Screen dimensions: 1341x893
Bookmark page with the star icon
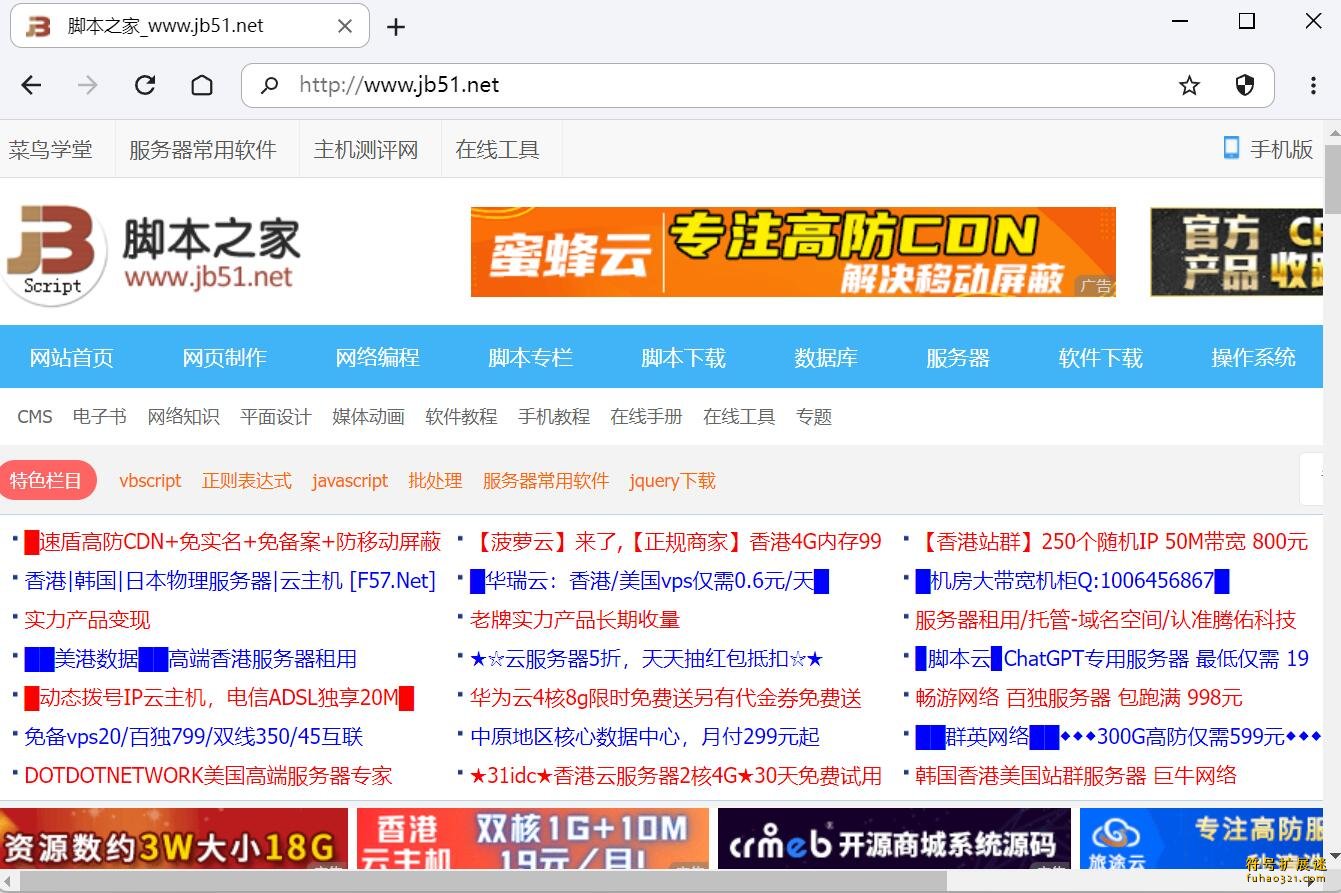tap(1189, 86)
